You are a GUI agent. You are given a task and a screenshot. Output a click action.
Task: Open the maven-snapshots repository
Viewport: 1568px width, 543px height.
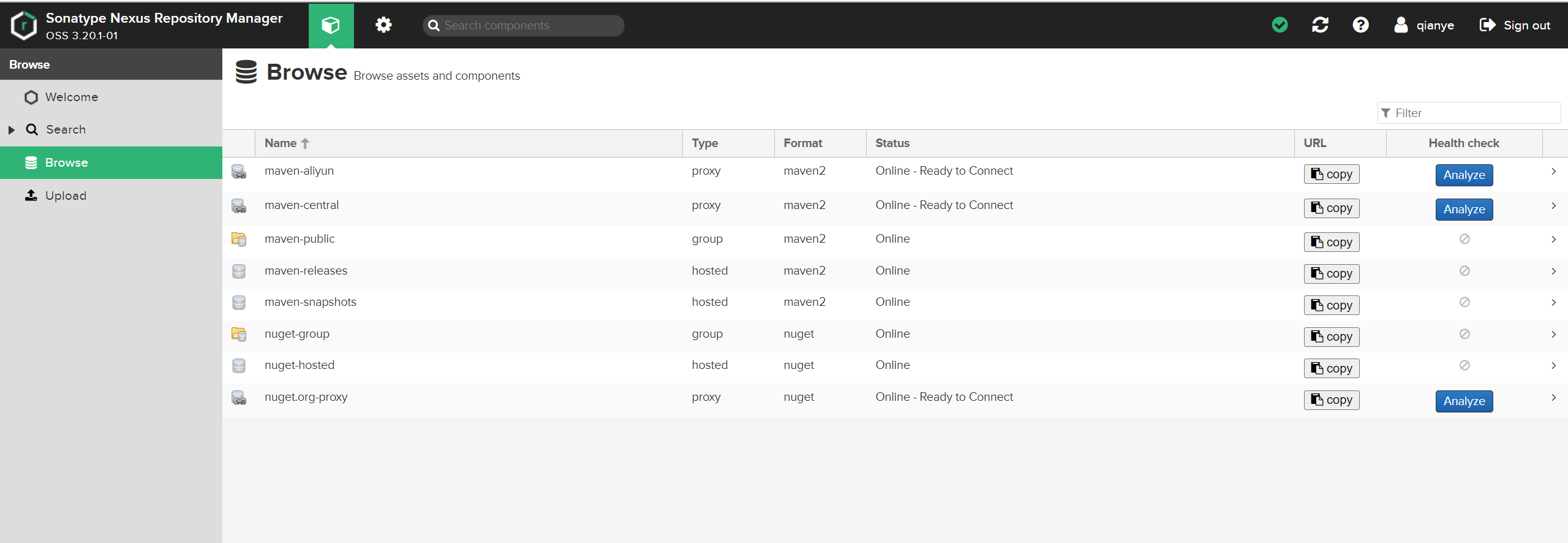click(x=311, y=302)
